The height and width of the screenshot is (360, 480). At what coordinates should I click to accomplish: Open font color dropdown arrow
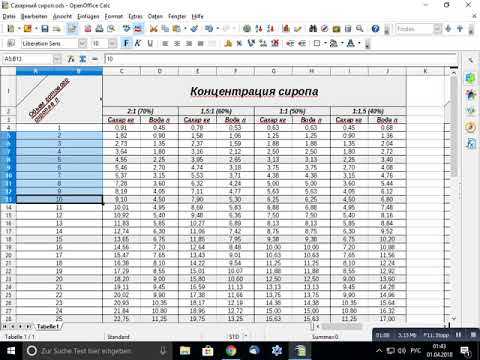pyautogui.click(x=359, y=43)
